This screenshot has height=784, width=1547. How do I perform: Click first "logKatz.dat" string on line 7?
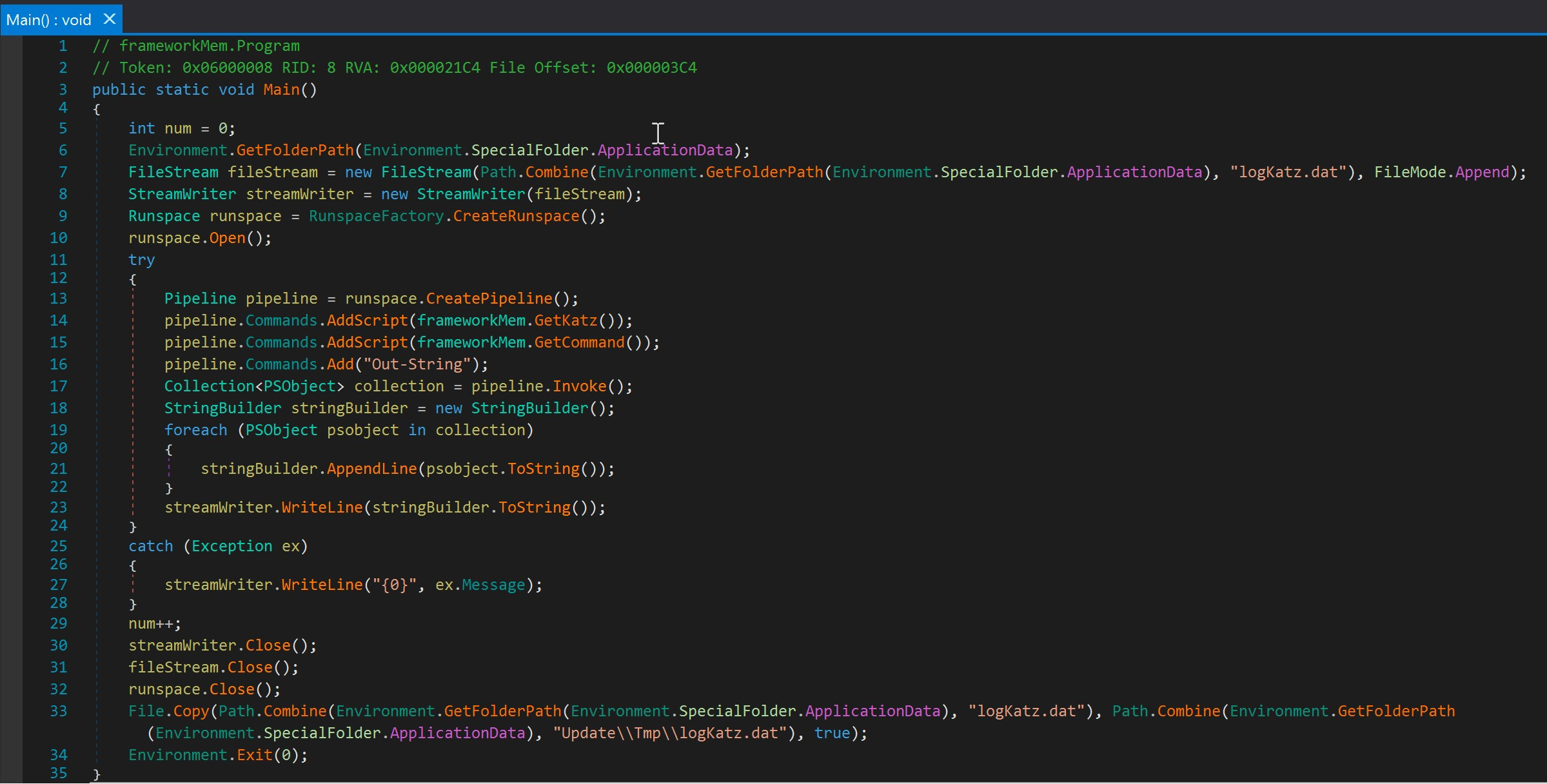coord(1288,172)
